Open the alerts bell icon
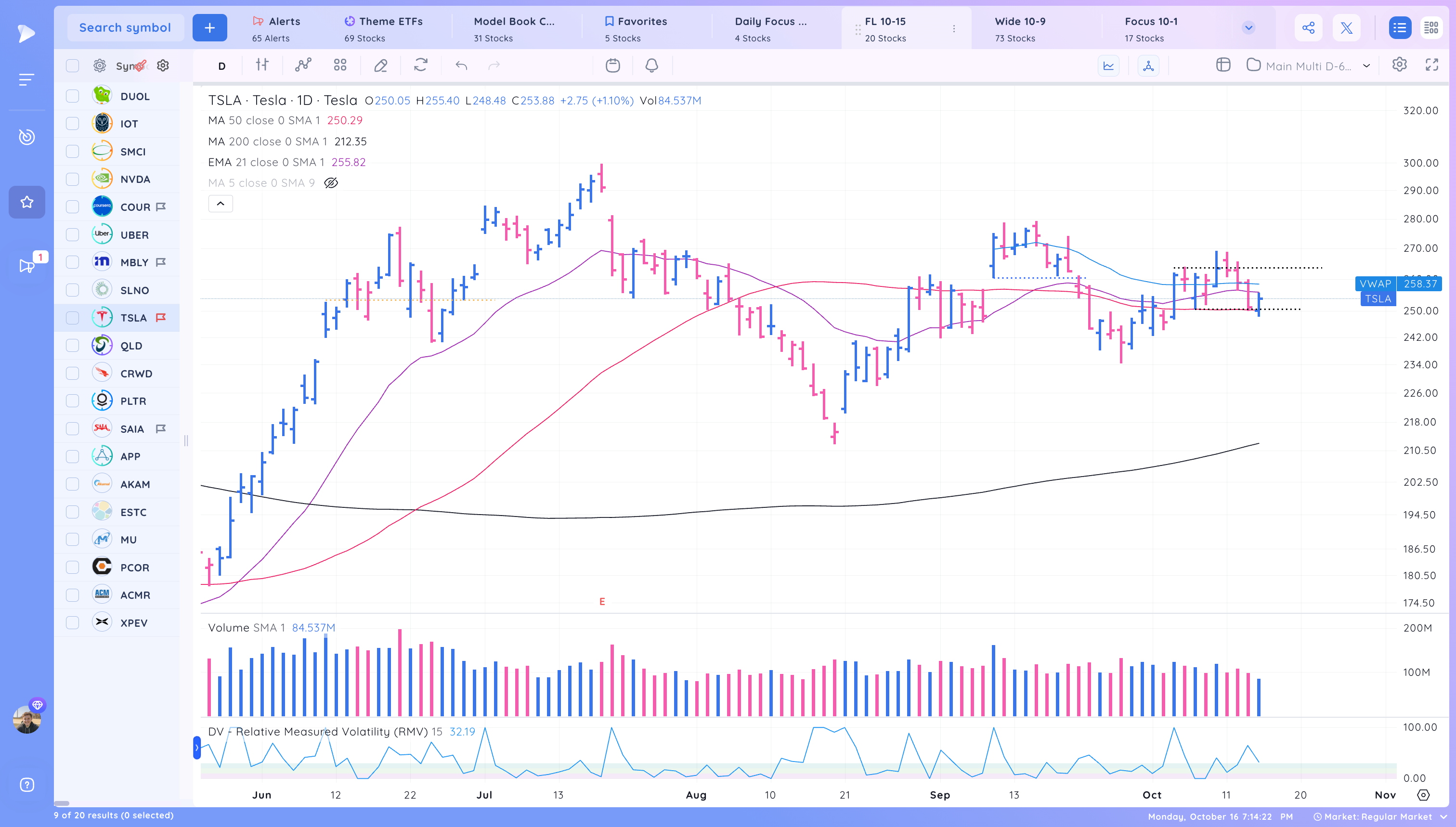 pyautogui.click(x=651, y=65)
